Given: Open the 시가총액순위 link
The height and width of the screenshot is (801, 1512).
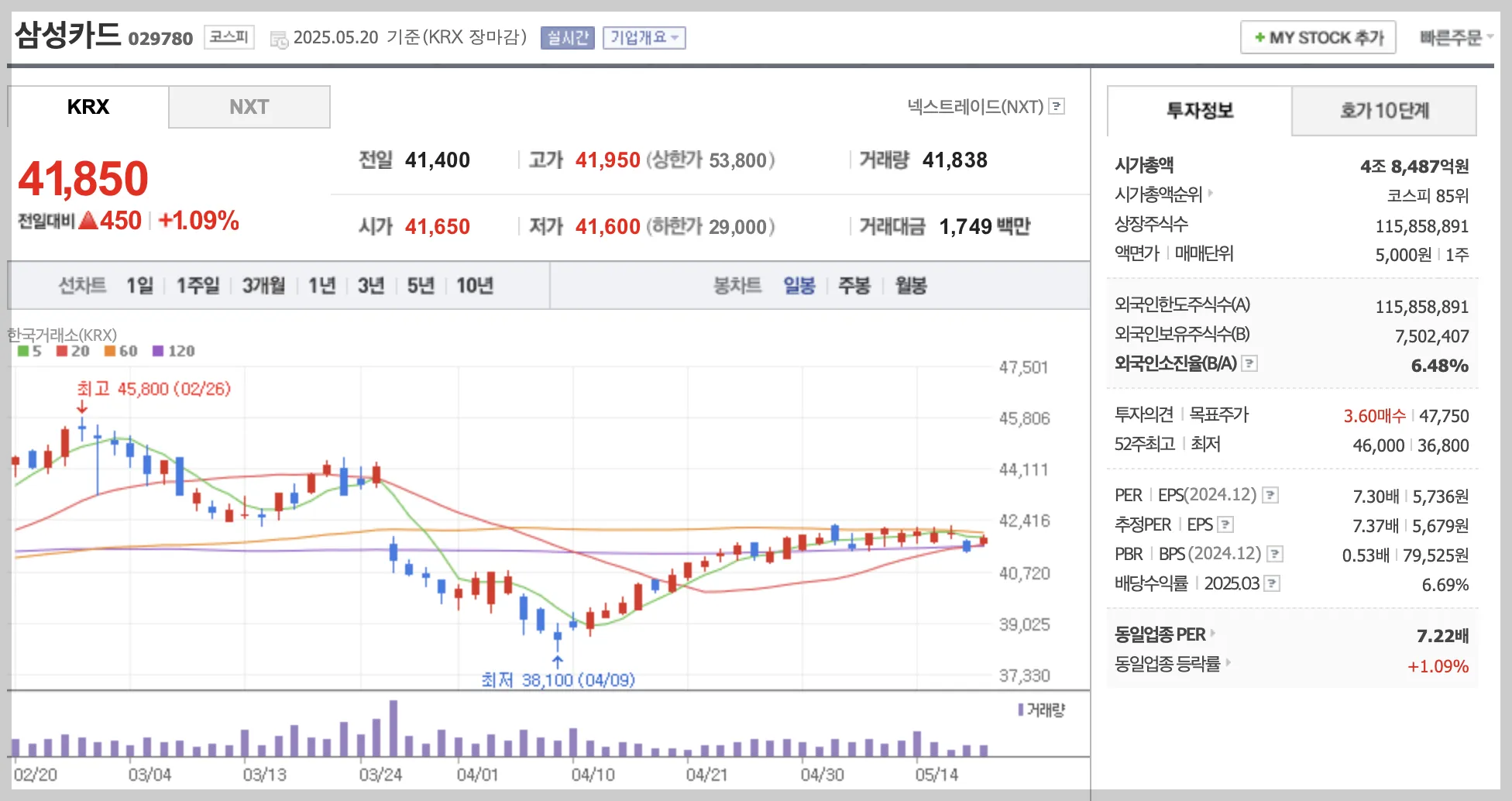Looking at the screenshot, I should (1158, 194).
